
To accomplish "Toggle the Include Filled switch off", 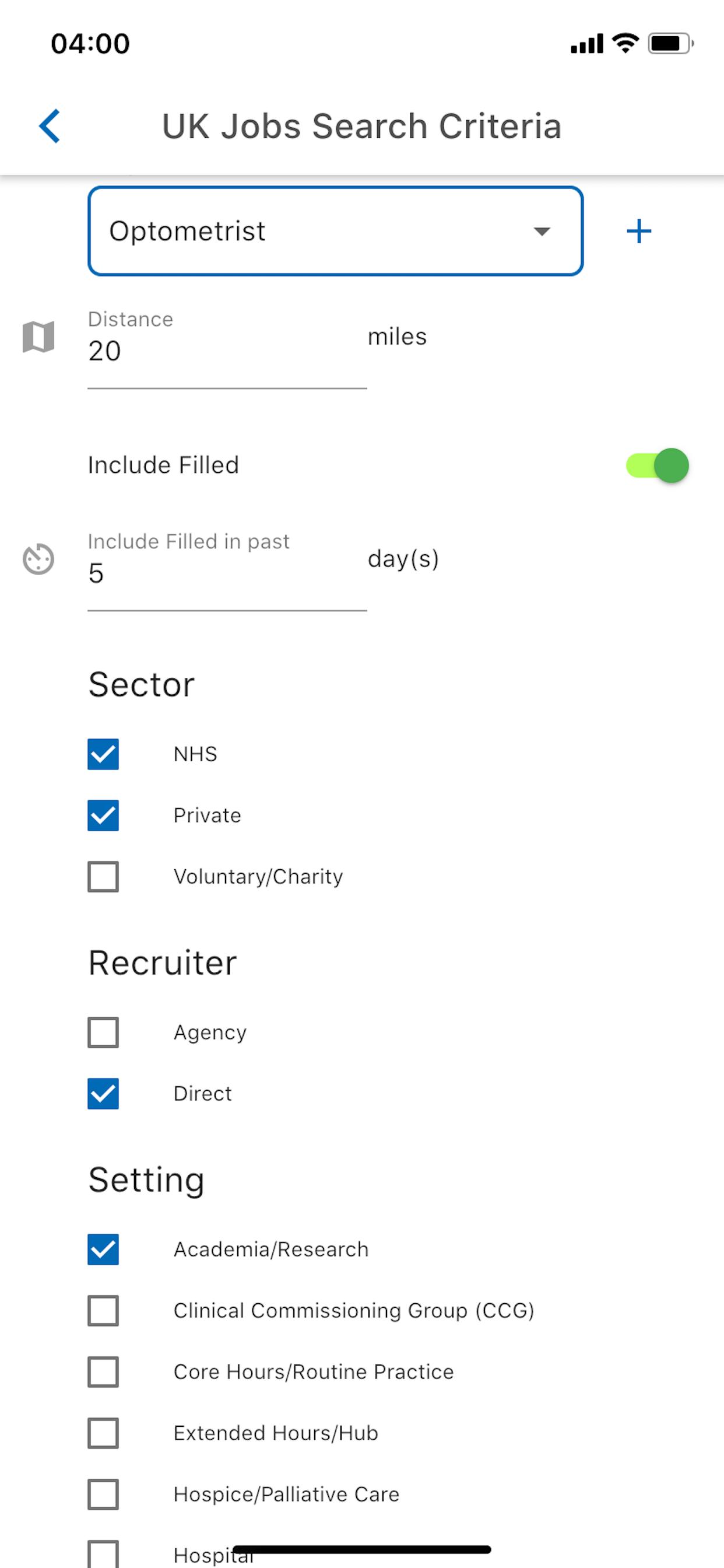I will point(657,466).
